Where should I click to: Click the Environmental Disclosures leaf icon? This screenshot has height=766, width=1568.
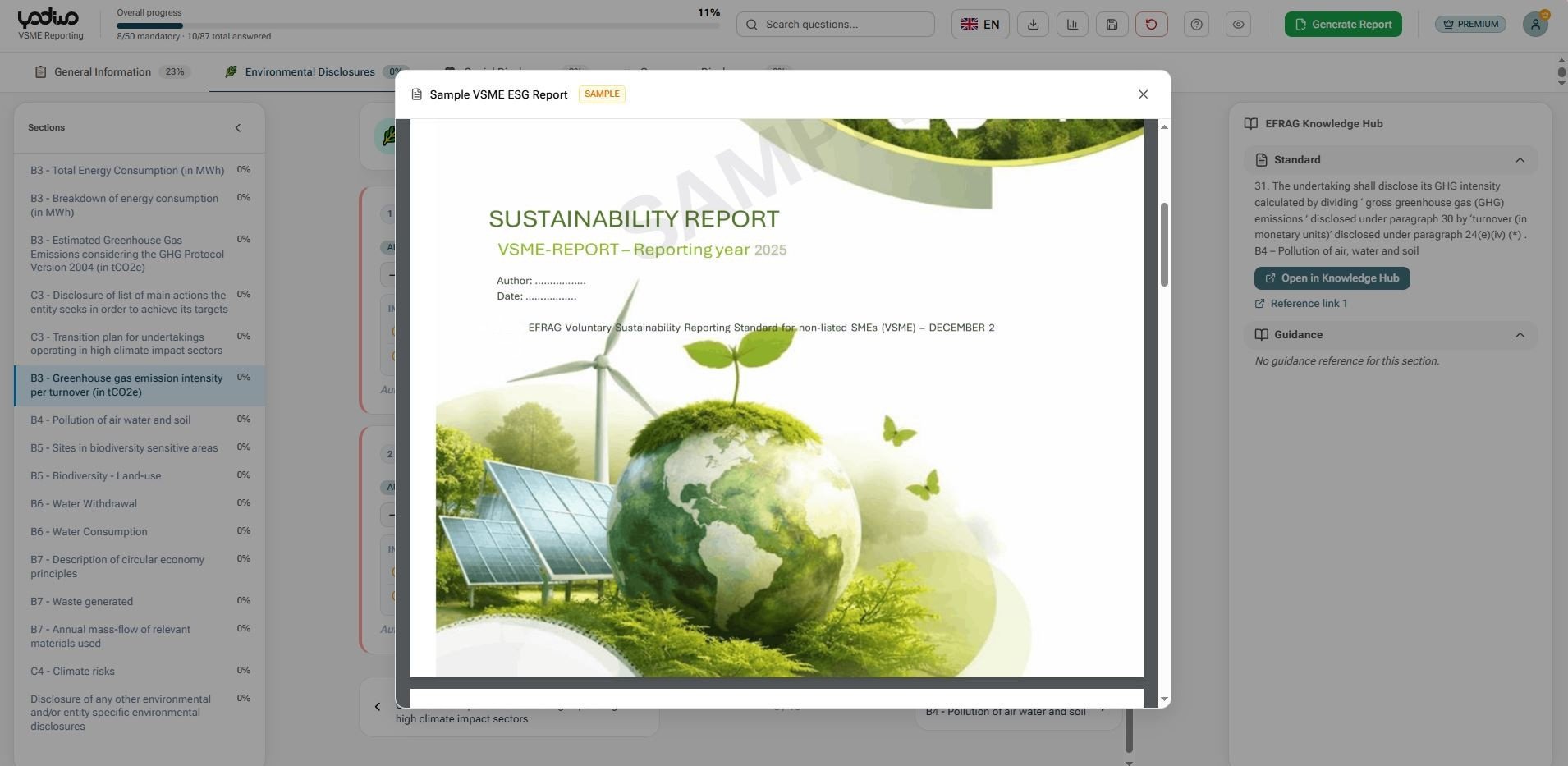231,72
